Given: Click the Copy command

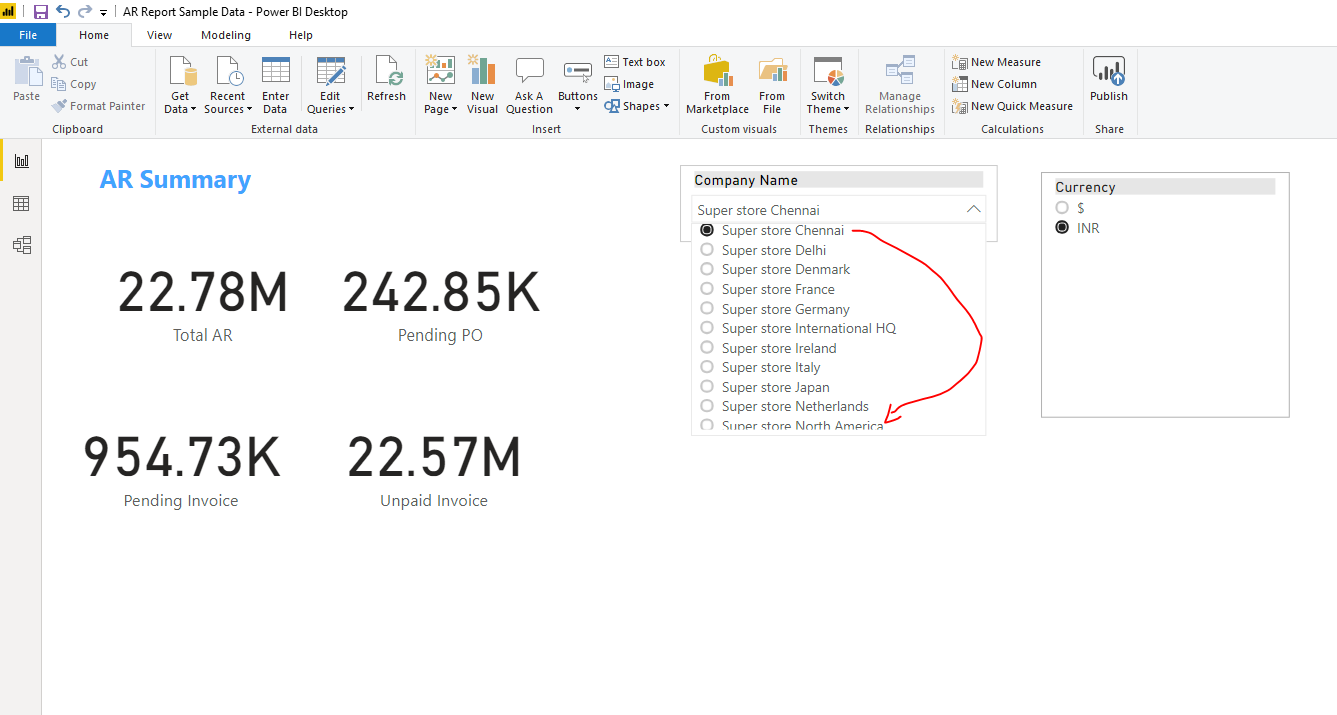Looking at the screenshot, I should (x=74, y=84).
